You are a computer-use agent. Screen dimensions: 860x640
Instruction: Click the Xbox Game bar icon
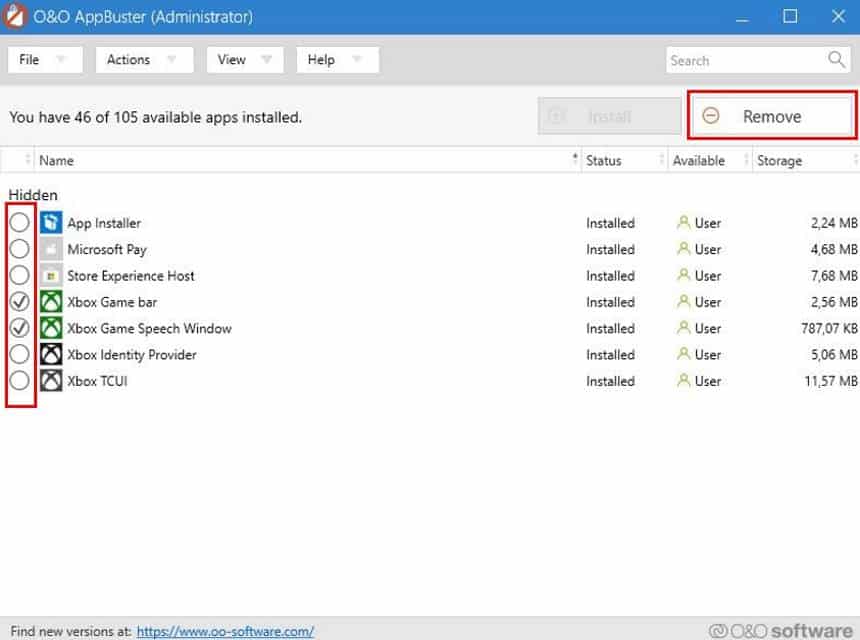click(x=51, y=302)
